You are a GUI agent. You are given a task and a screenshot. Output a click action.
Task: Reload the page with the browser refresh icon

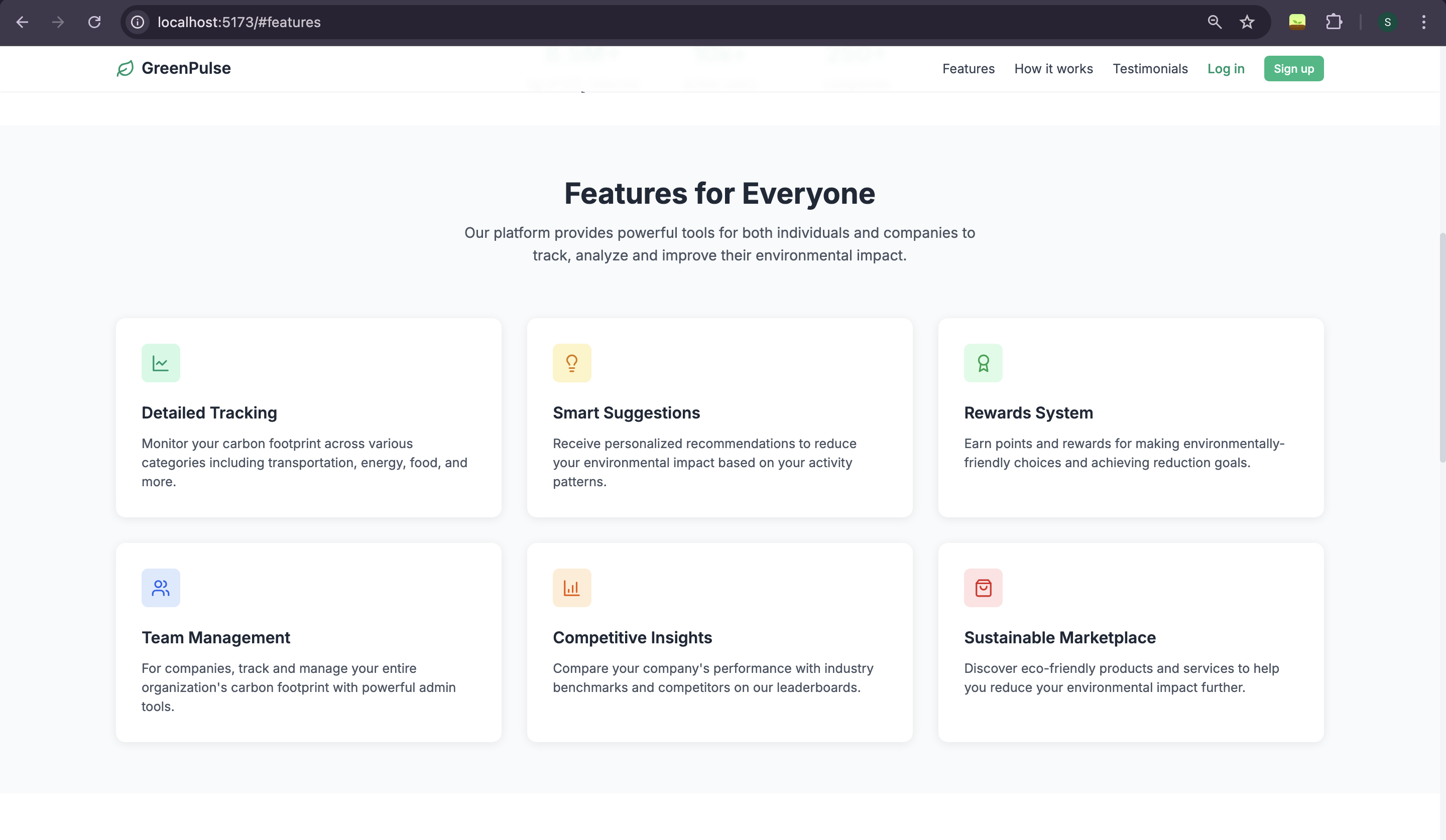[x=94, y=23]
